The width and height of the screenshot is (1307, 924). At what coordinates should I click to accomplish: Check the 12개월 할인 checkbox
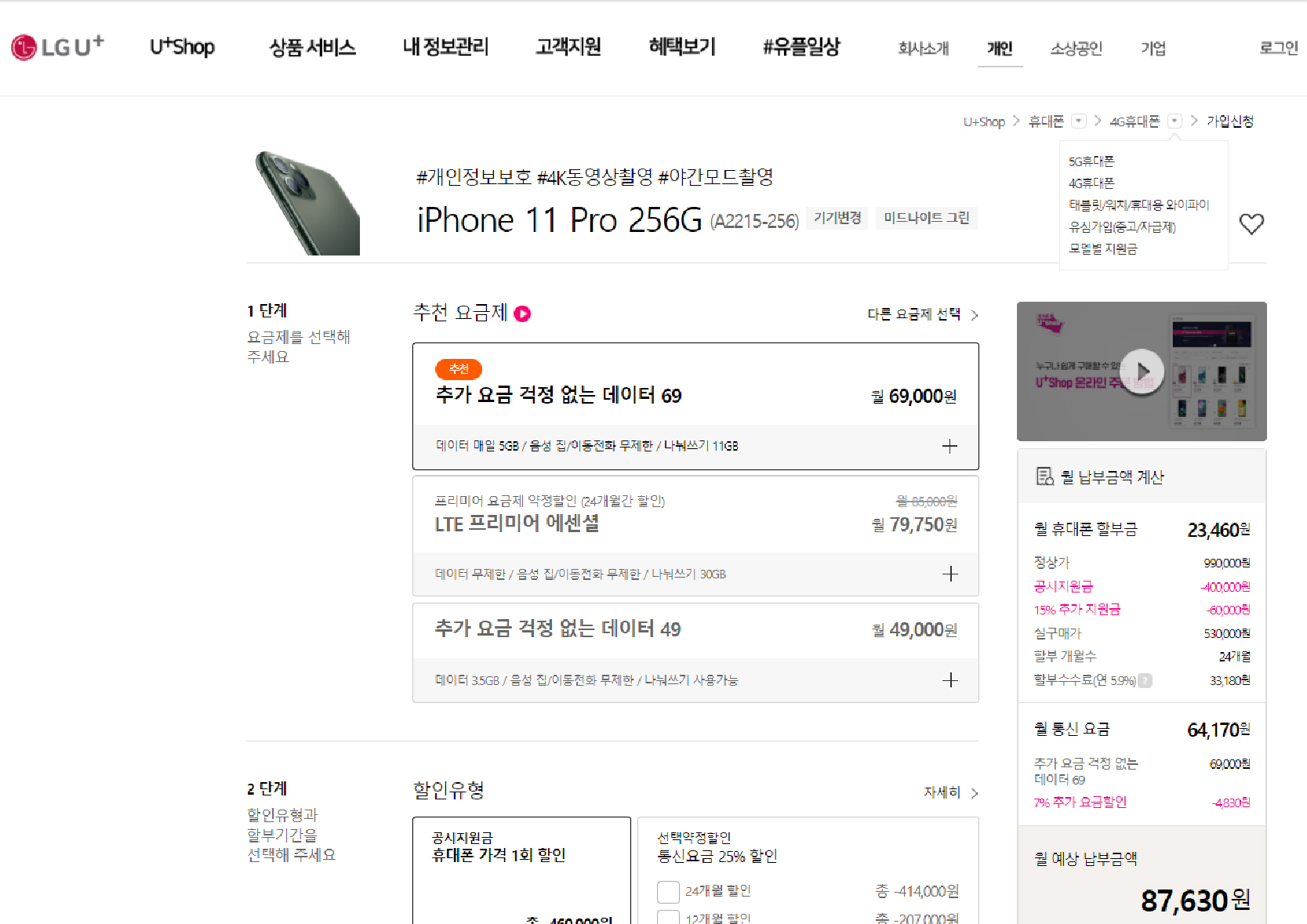[x=668, y=917]
